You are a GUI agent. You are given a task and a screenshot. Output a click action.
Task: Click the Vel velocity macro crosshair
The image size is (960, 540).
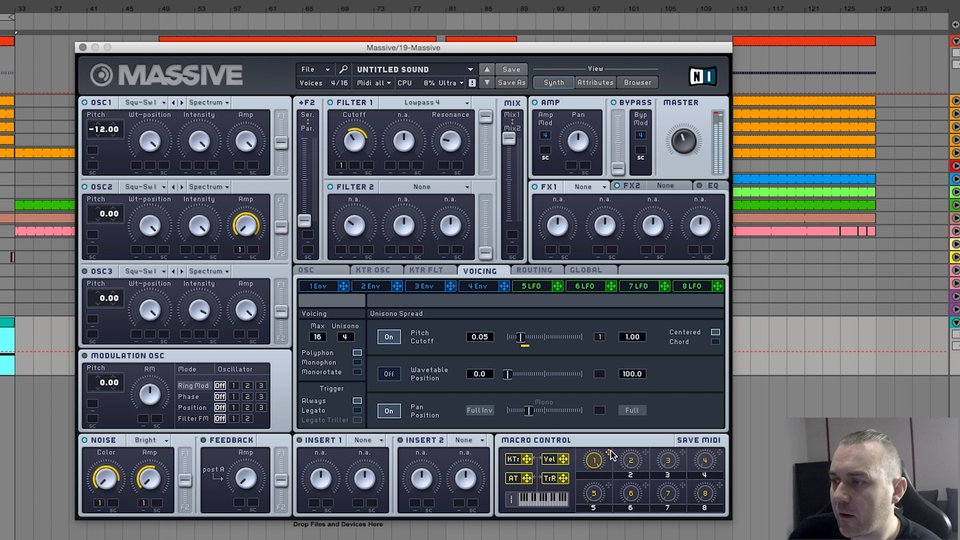coord(563,459)
